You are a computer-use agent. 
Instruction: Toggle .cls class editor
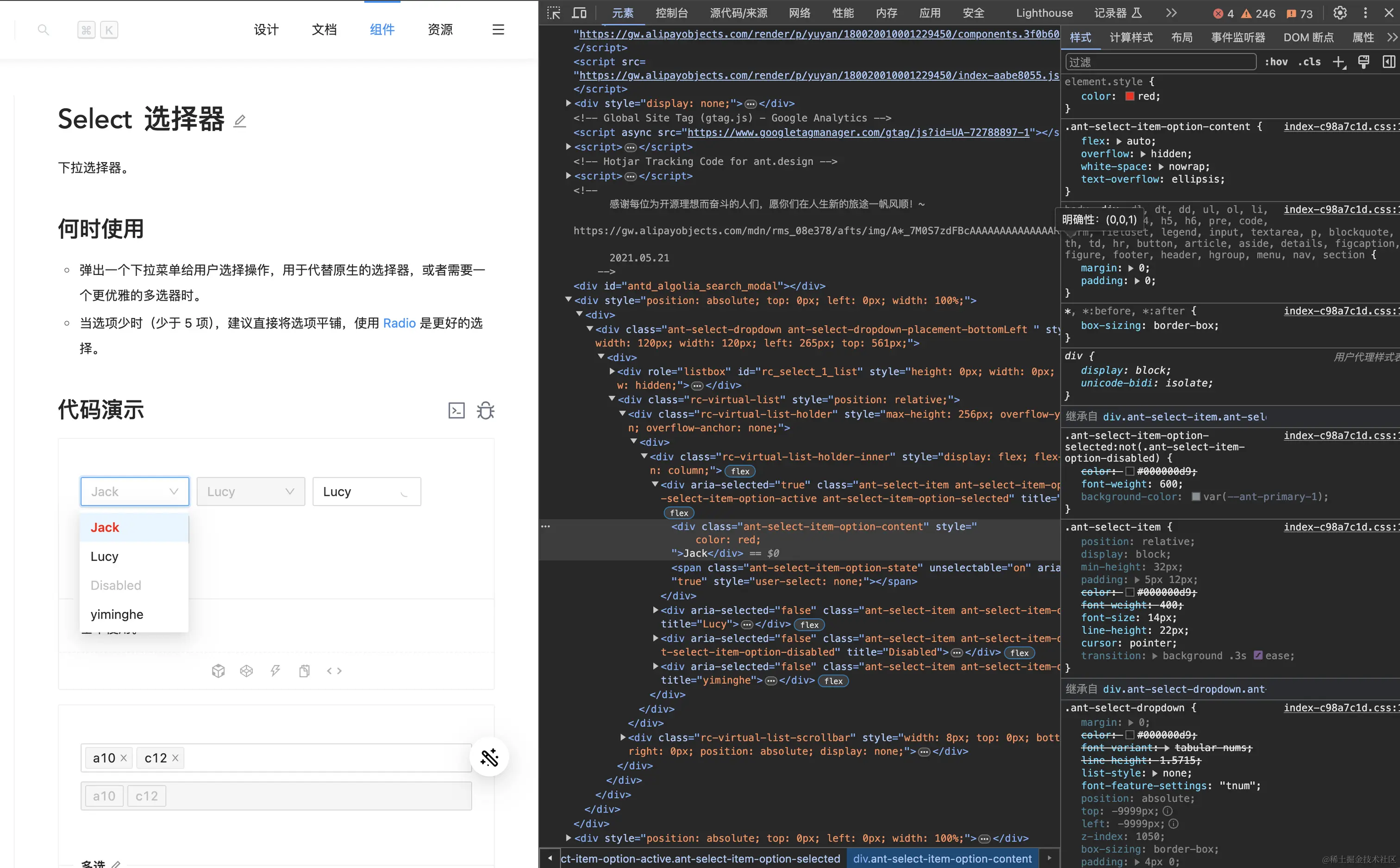coord(1309,62)
